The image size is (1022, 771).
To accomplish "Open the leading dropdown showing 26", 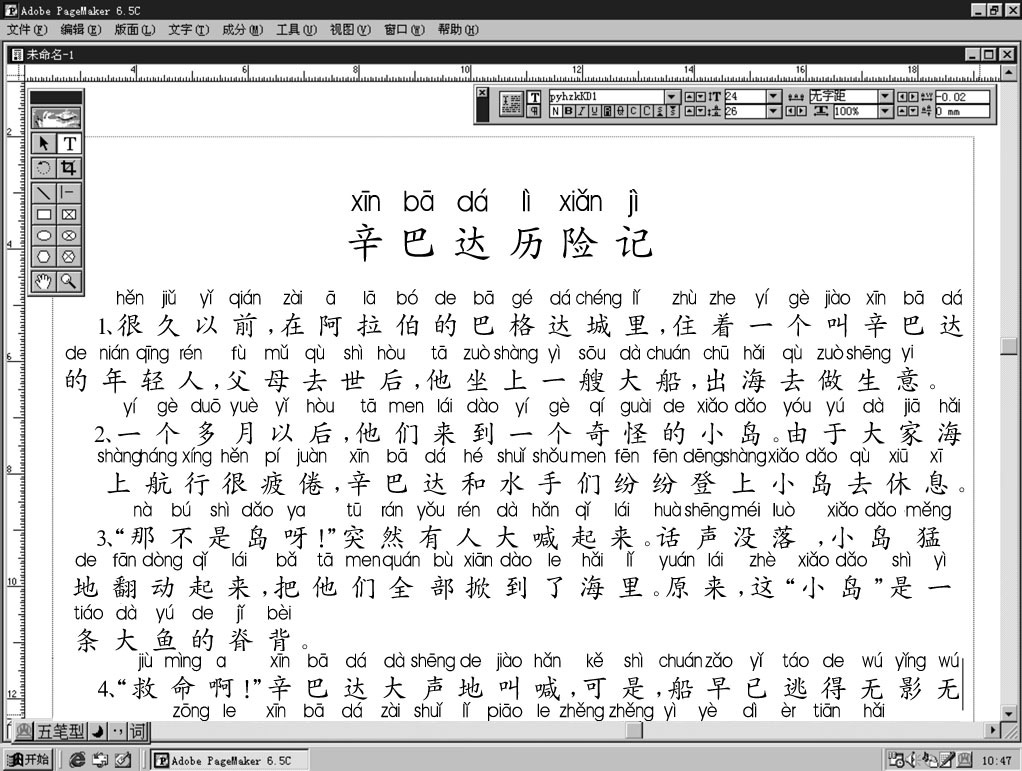I will coord(774,111).
